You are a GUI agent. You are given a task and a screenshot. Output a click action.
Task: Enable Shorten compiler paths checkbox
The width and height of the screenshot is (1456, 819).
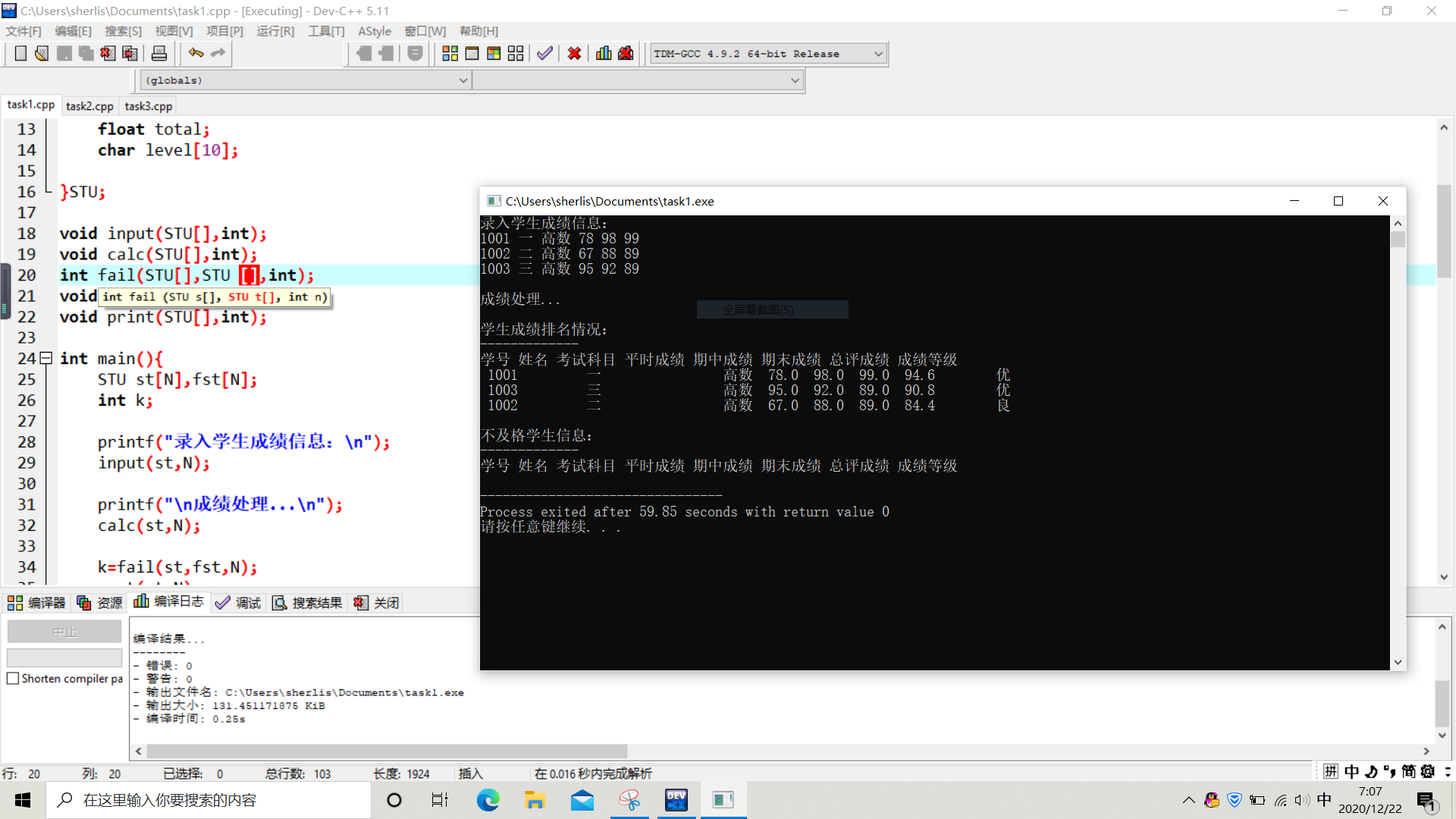13,679
